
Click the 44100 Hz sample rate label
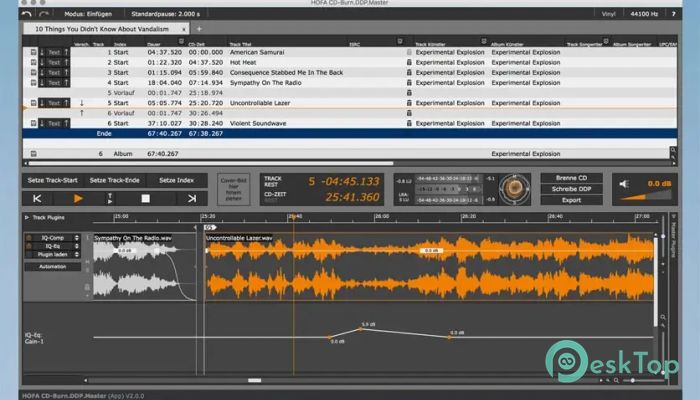(x=644, y=14)
